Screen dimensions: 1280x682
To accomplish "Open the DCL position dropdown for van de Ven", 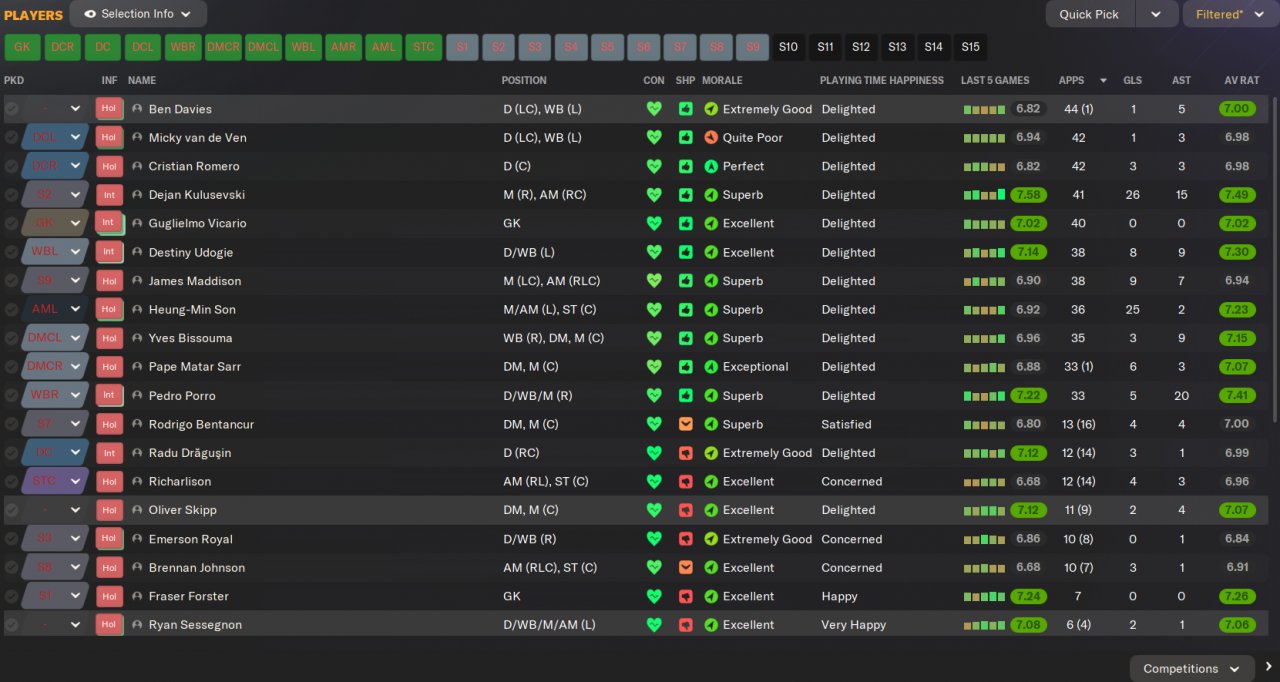I will point(75,137).
